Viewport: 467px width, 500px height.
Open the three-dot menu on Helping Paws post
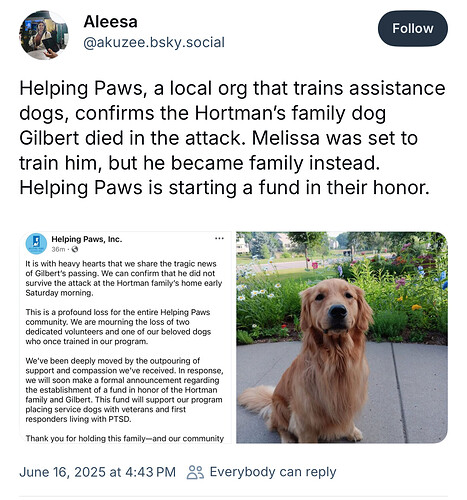point(219,239)
